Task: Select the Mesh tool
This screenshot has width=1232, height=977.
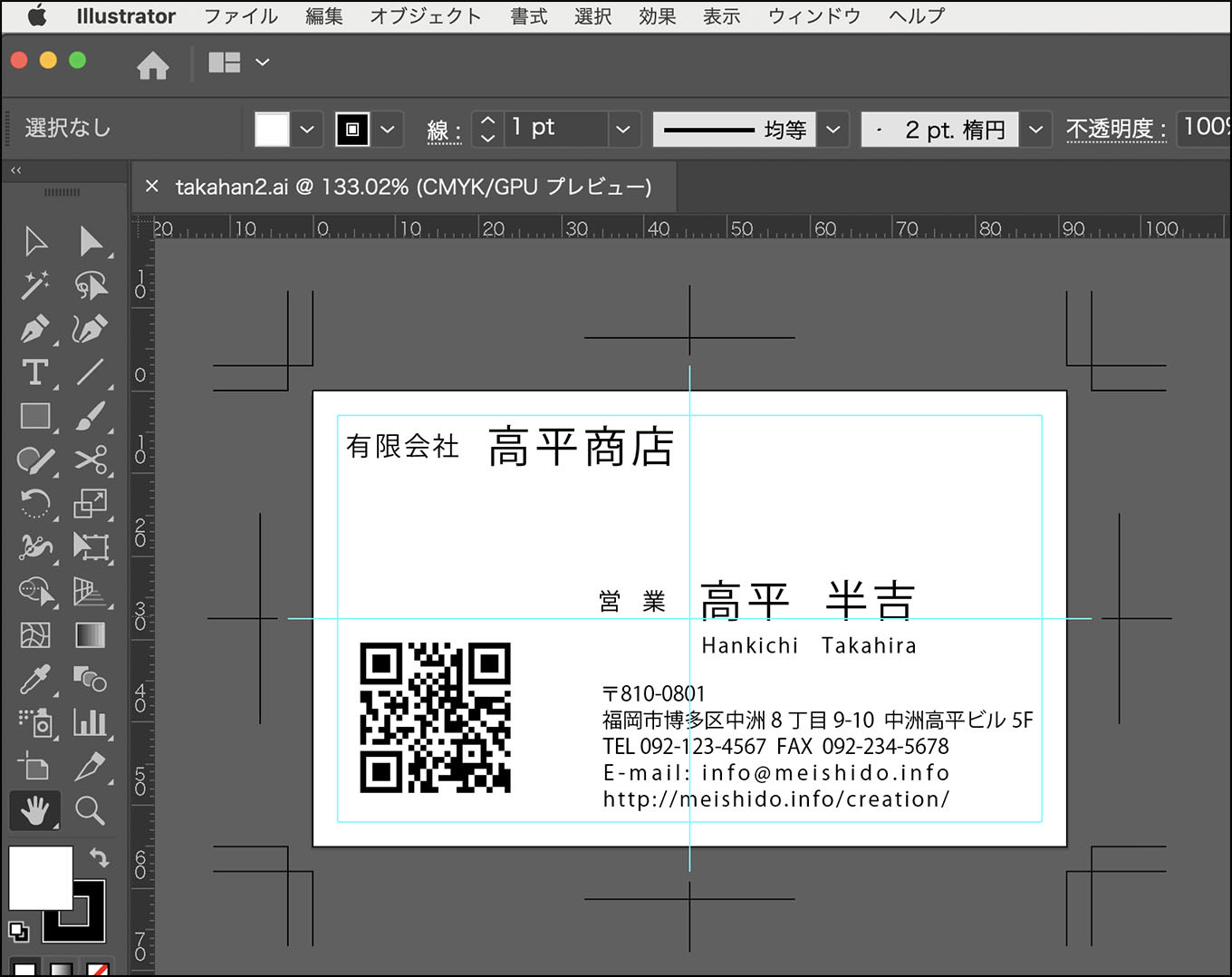Action: (x=35, y=635)
